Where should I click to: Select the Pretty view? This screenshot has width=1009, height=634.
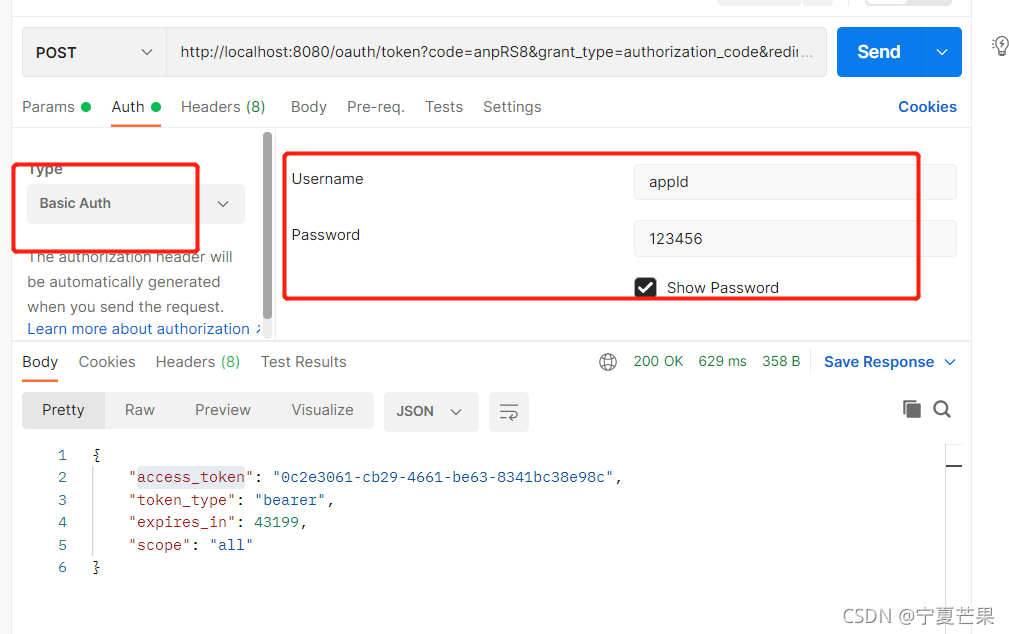[64, 411]
